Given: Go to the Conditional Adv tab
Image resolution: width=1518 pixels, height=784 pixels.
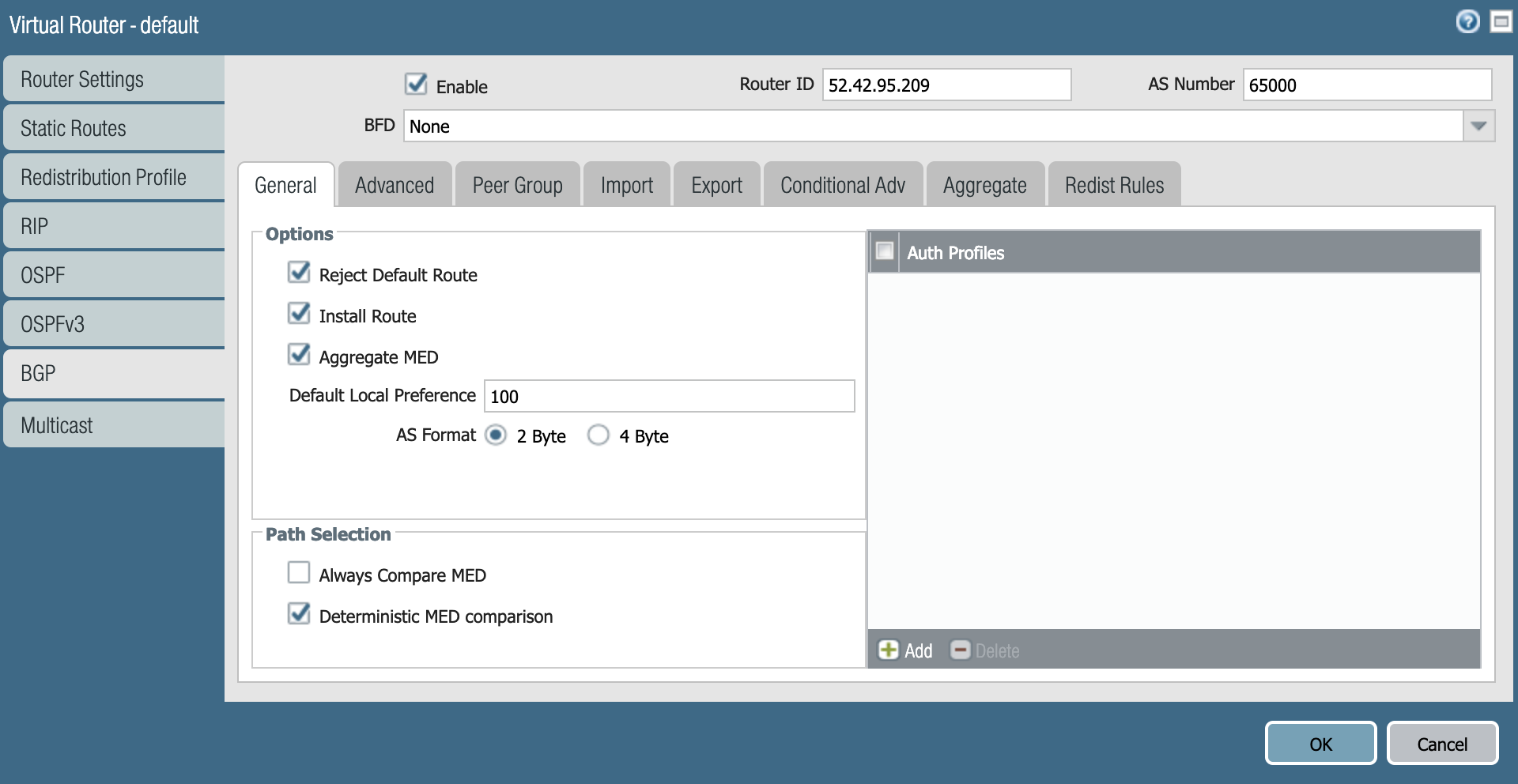Looking at the screenshot, I should pyautogui.click(x=842, y=185).
